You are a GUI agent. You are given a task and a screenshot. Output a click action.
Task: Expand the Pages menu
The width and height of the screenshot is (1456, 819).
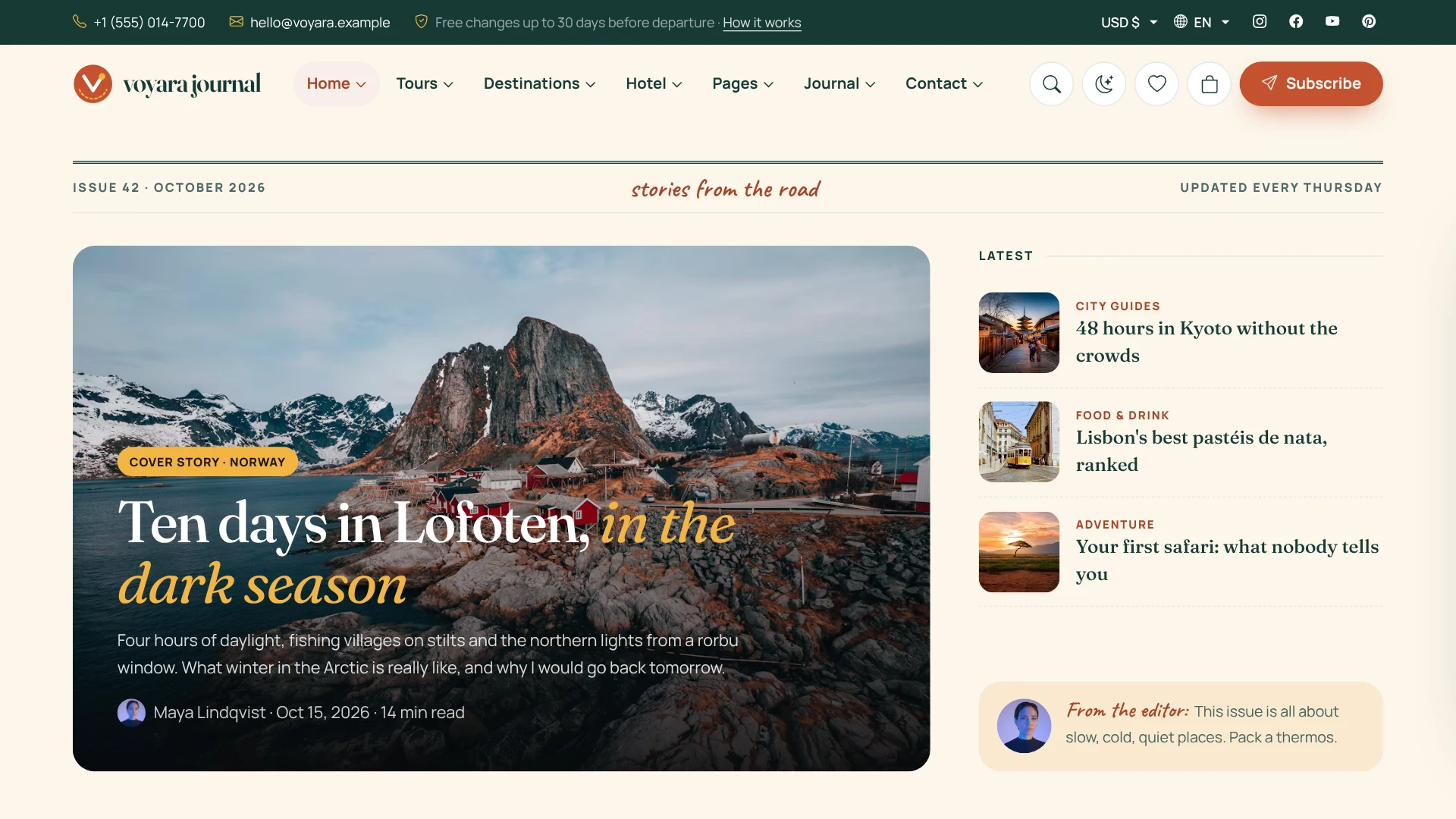pos(742,83)
